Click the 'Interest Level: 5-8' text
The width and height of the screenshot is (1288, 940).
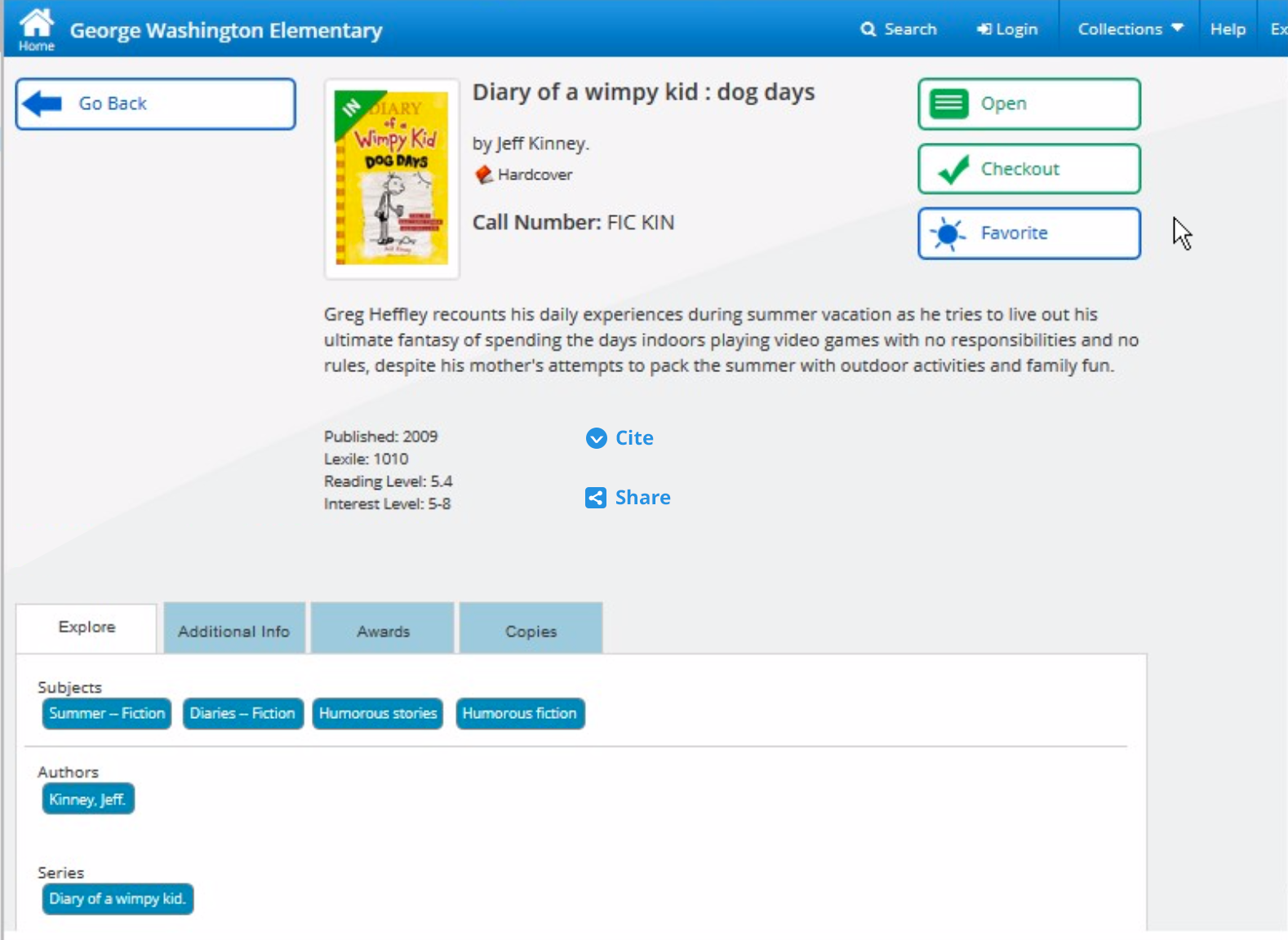tap(387, 504)
